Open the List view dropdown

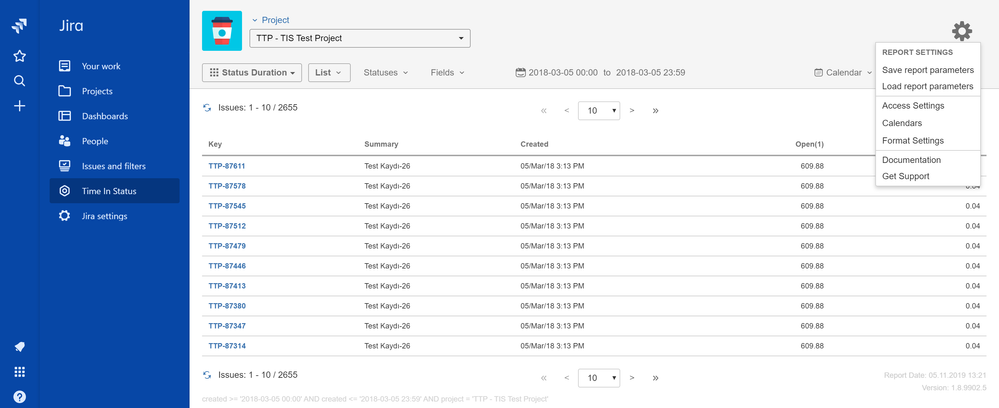(329, 73)
